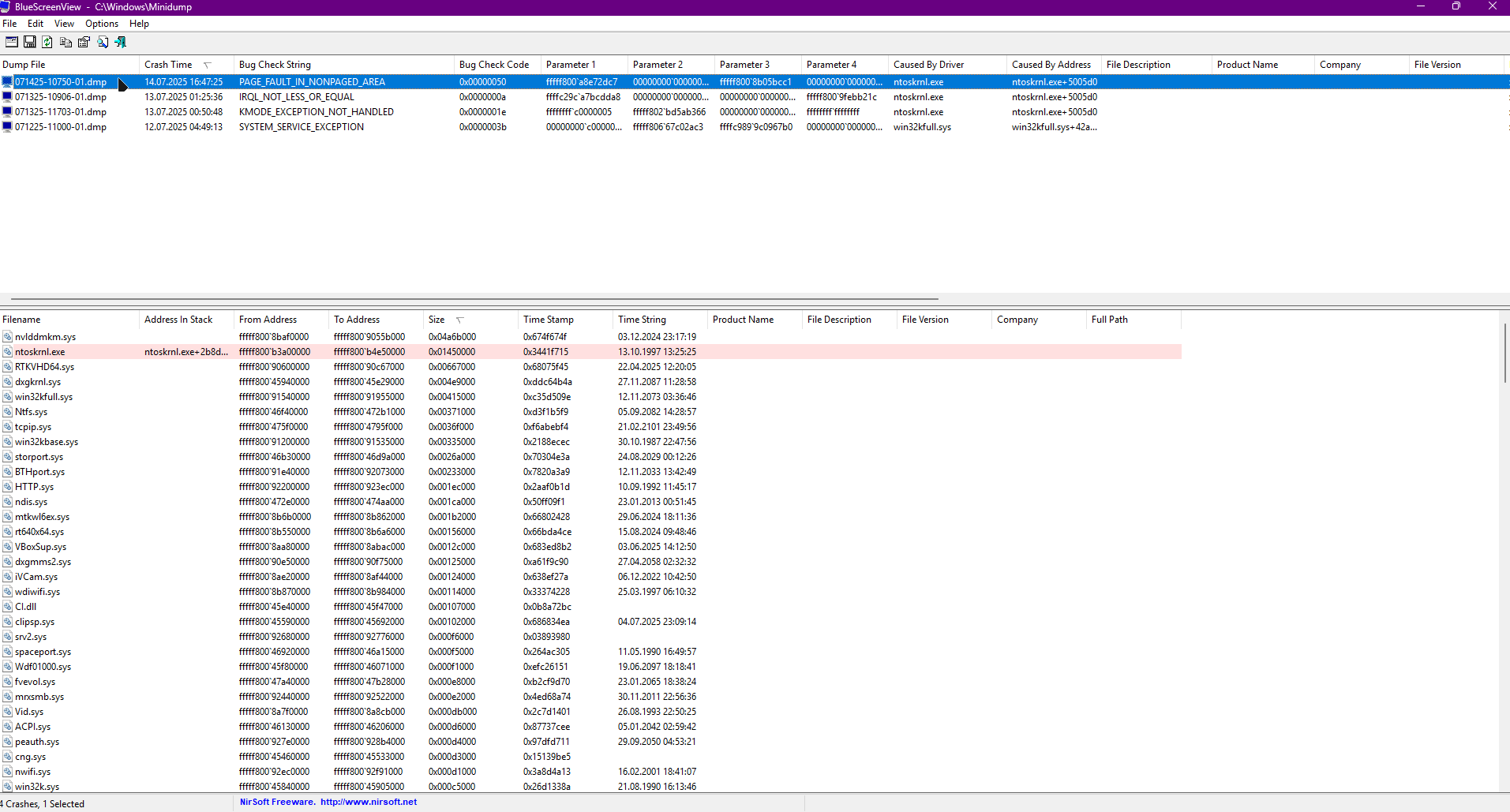Click the ACPI.sys file icon

(x=7, y=727)
